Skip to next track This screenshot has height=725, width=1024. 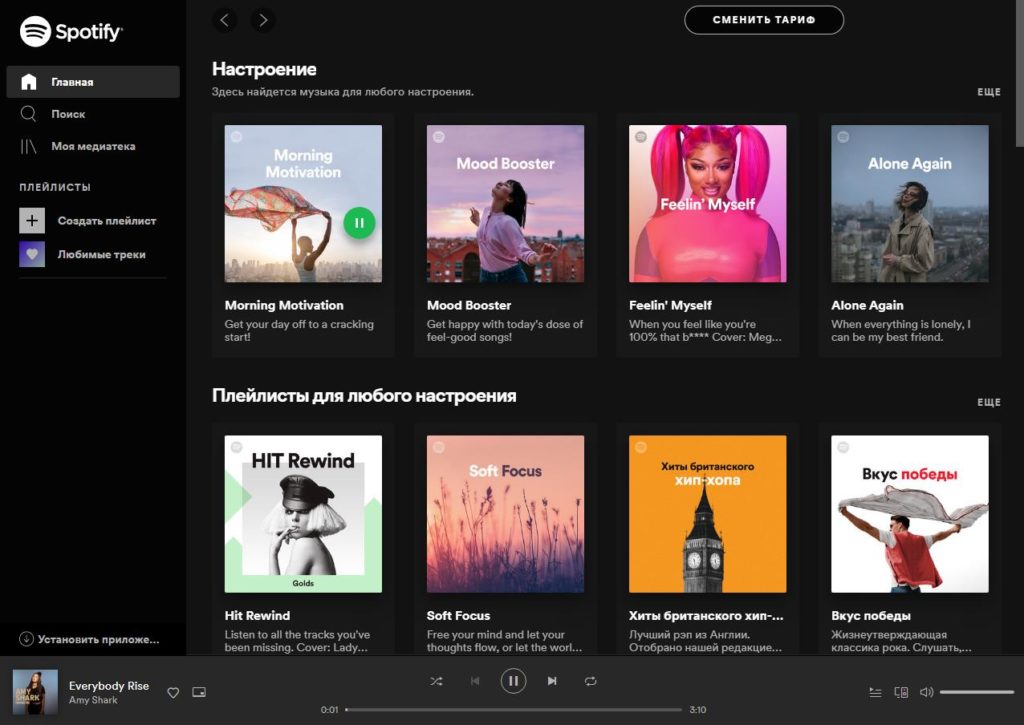point(552,681)
